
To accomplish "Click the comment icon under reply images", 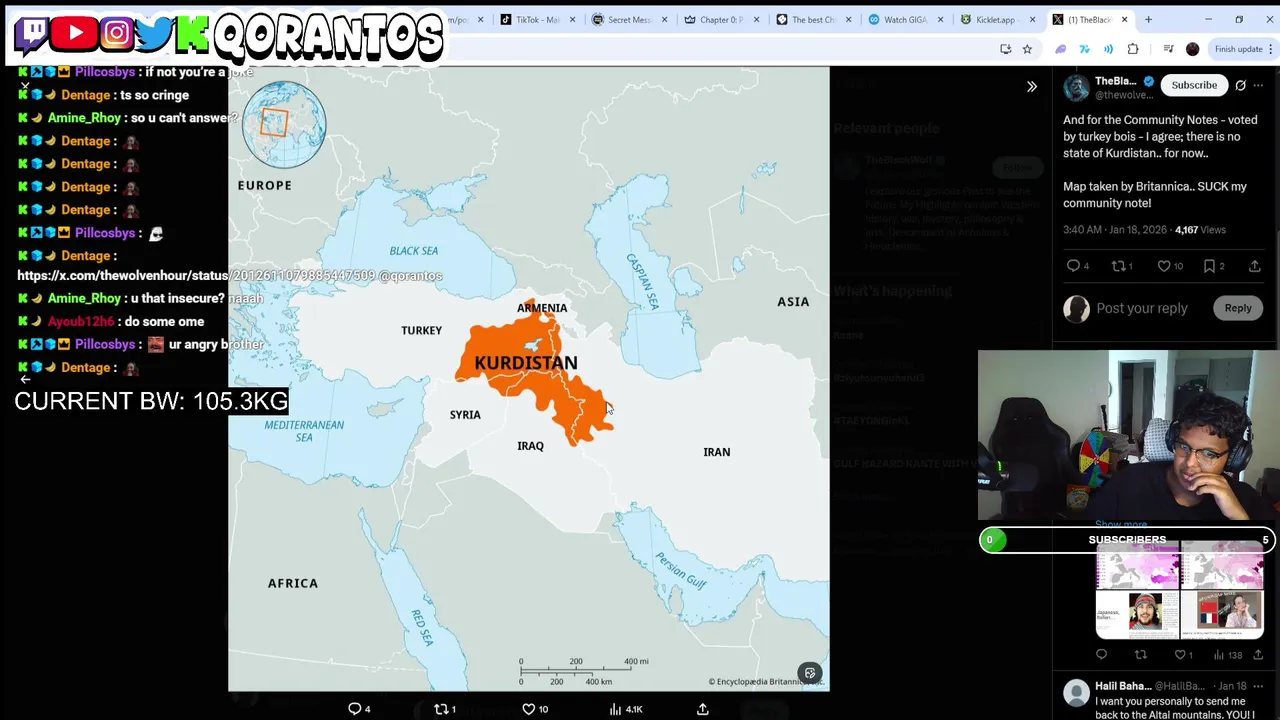I will [1101, 655].
